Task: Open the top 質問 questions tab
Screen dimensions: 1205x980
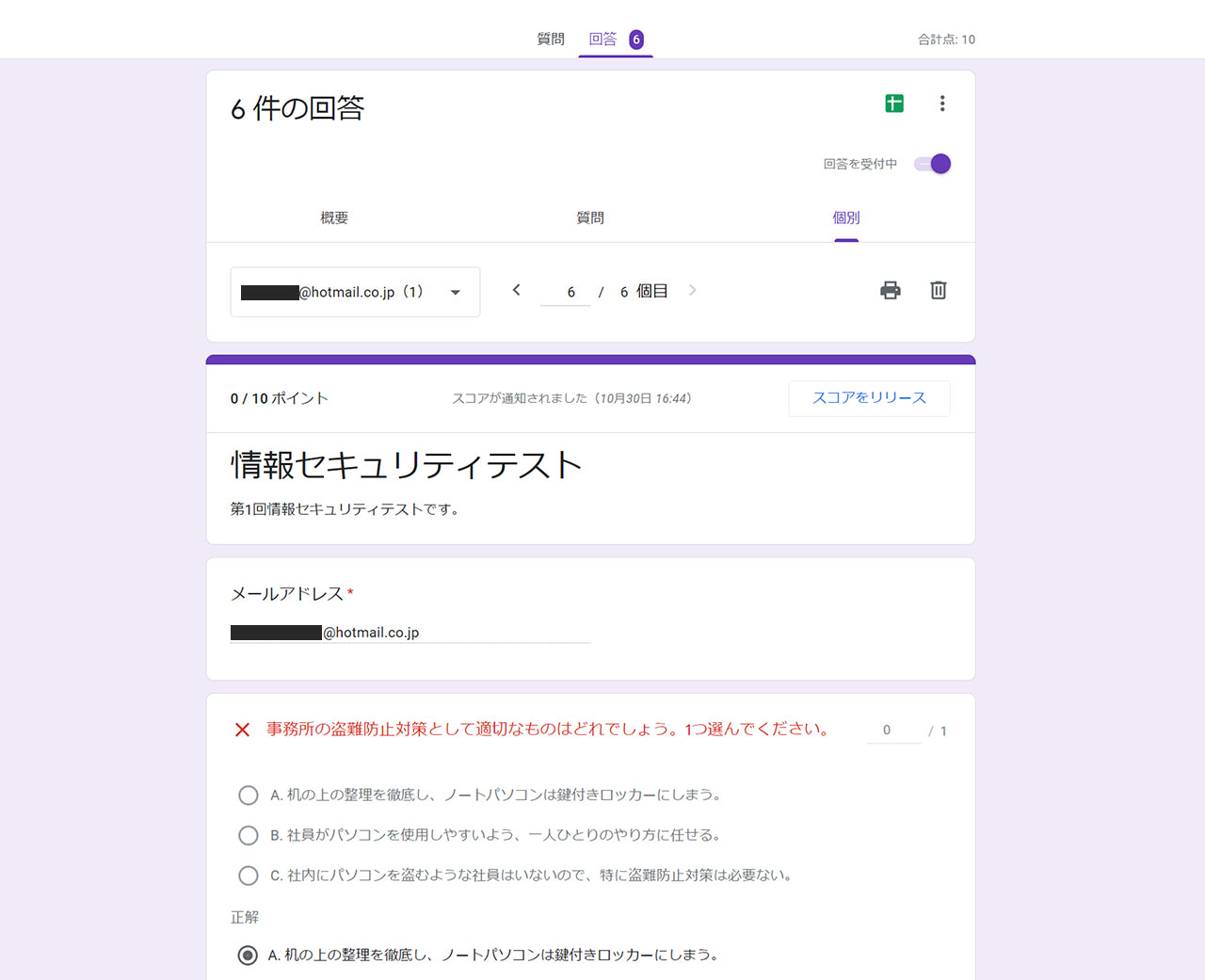Action: tap(551, 40)
